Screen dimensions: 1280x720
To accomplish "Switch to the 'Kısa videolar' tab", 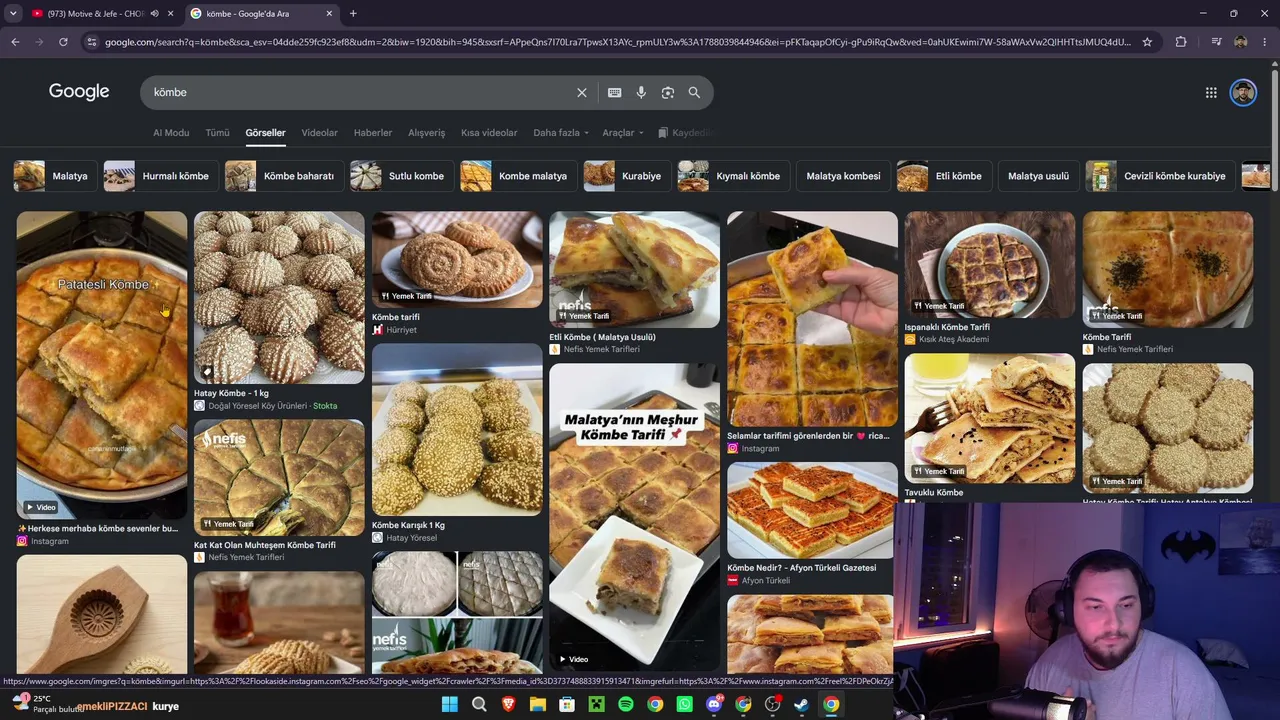I will coord(489,133).
